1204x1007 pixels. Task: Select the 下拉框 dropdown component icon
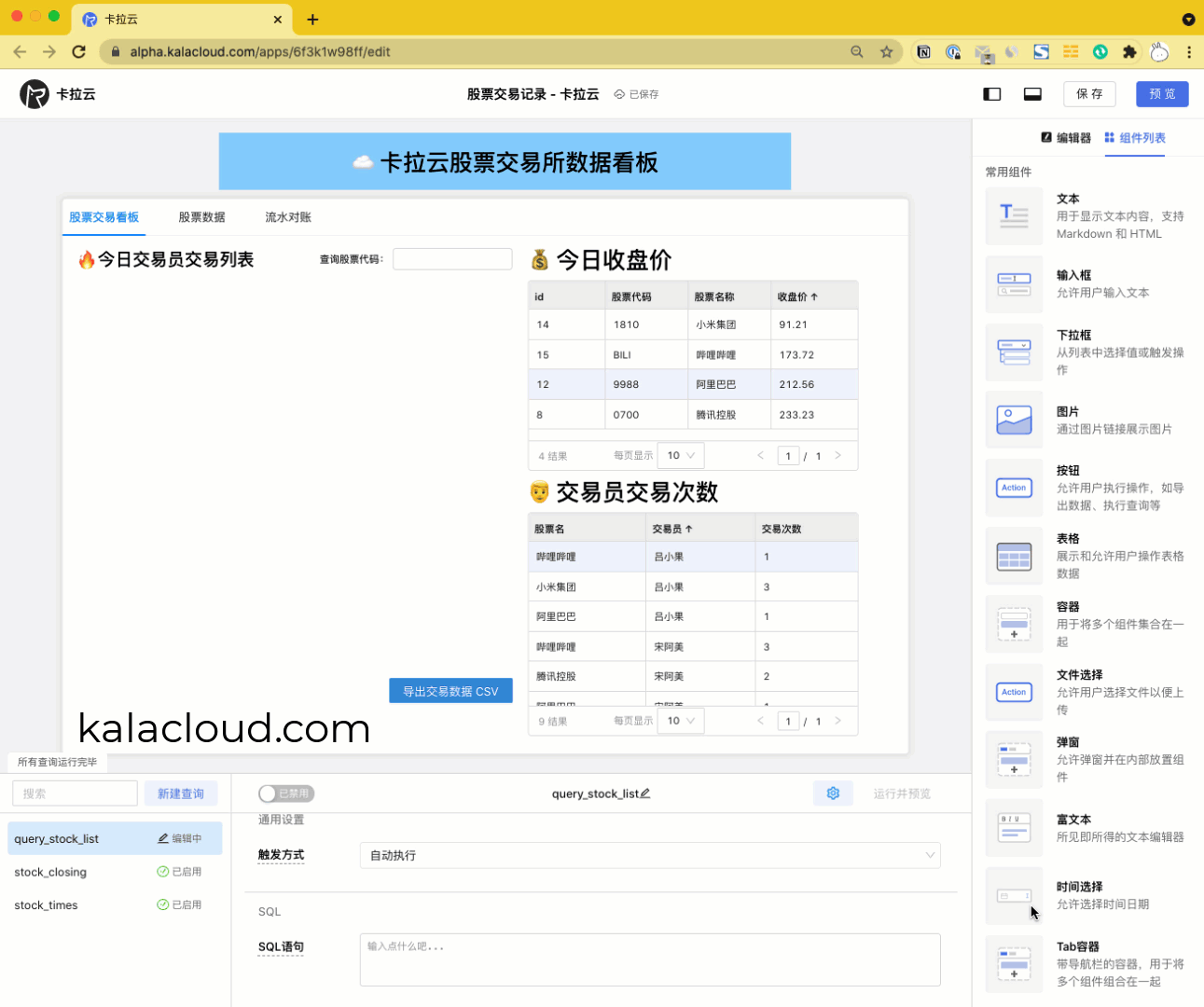tap(1014, 352)
